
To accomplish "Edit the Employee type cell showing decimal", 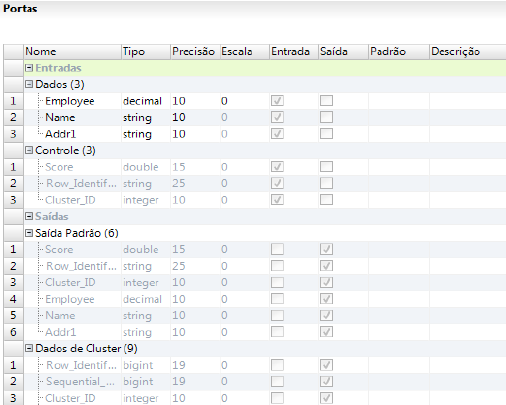I will pyautogui.click(x=146, y=101).
